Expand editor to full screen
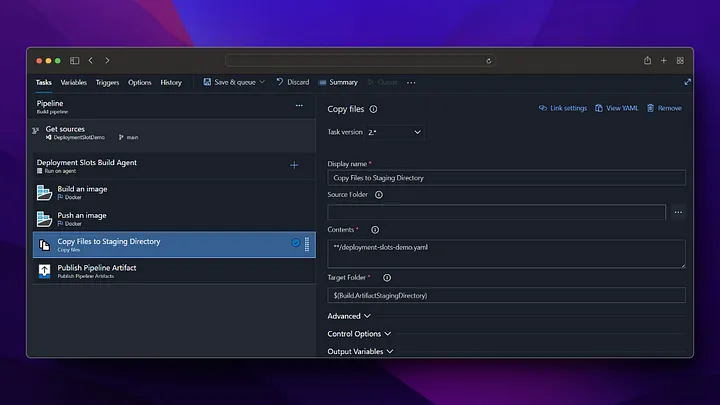720x405 pixels. [x=687, y=82]
